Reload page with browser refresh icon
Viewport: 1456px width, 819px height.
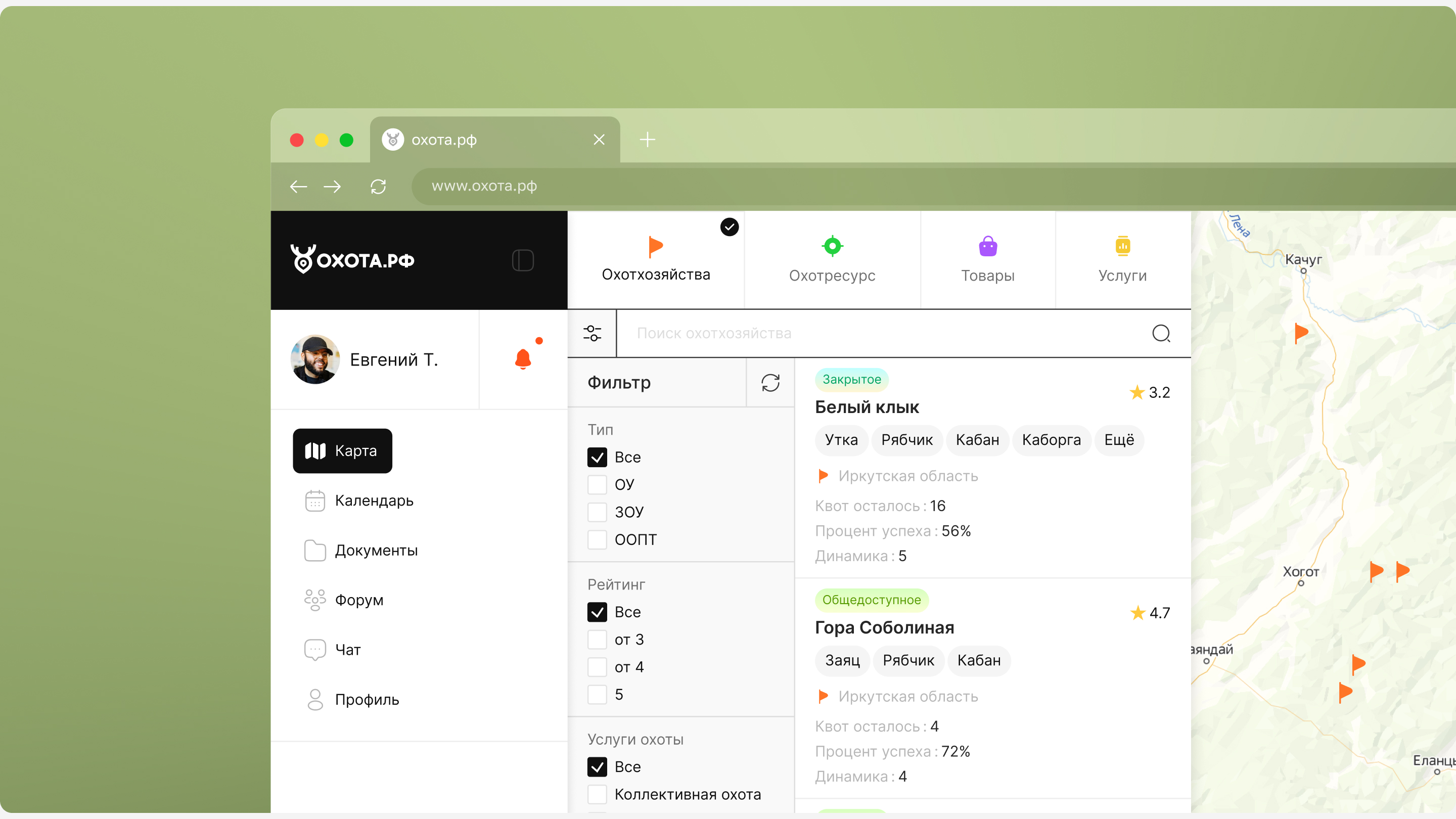pos(378,187)
